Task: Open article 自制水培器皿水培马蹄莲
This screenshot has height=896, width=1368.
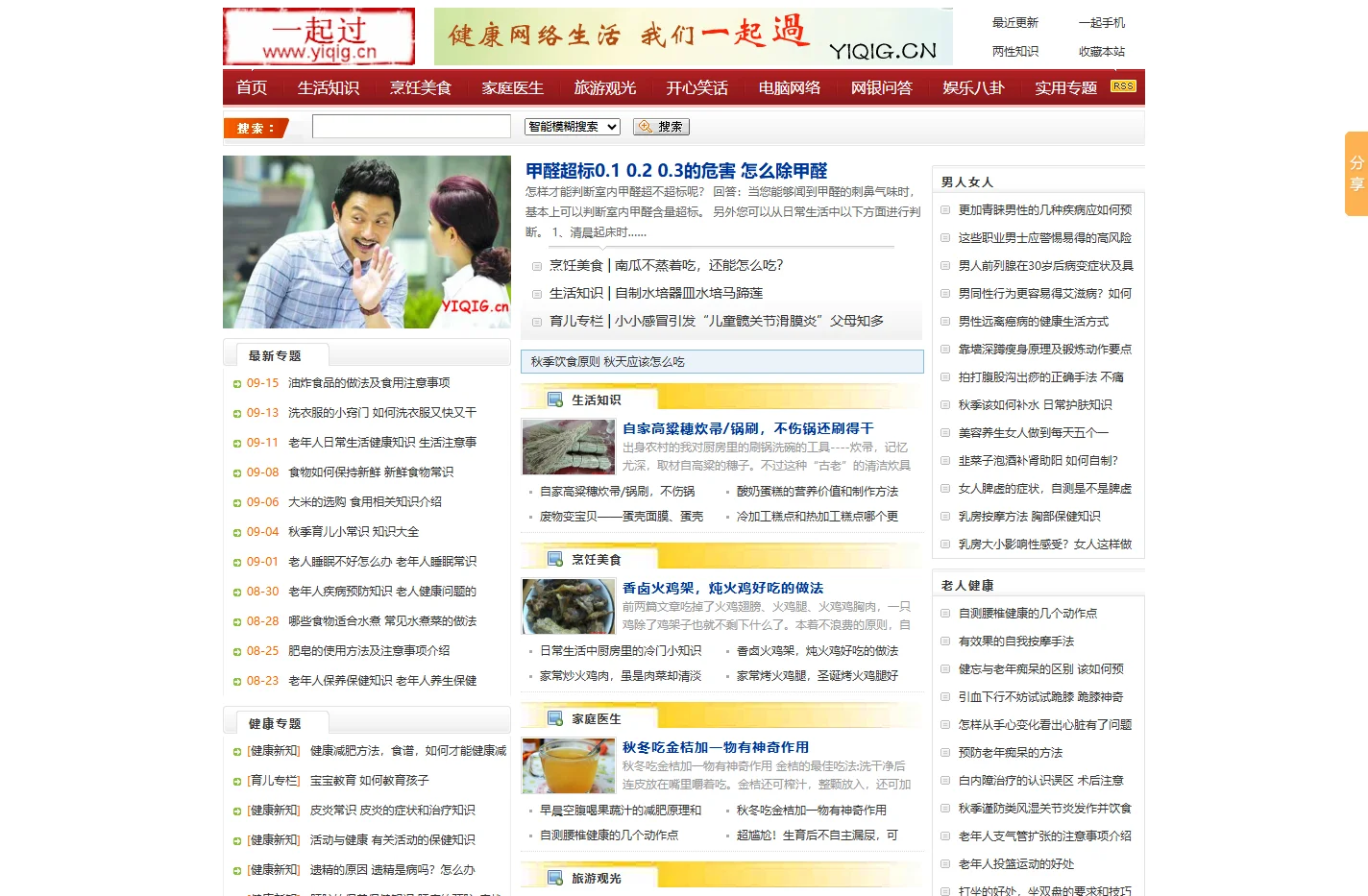Action: (689, 293)
